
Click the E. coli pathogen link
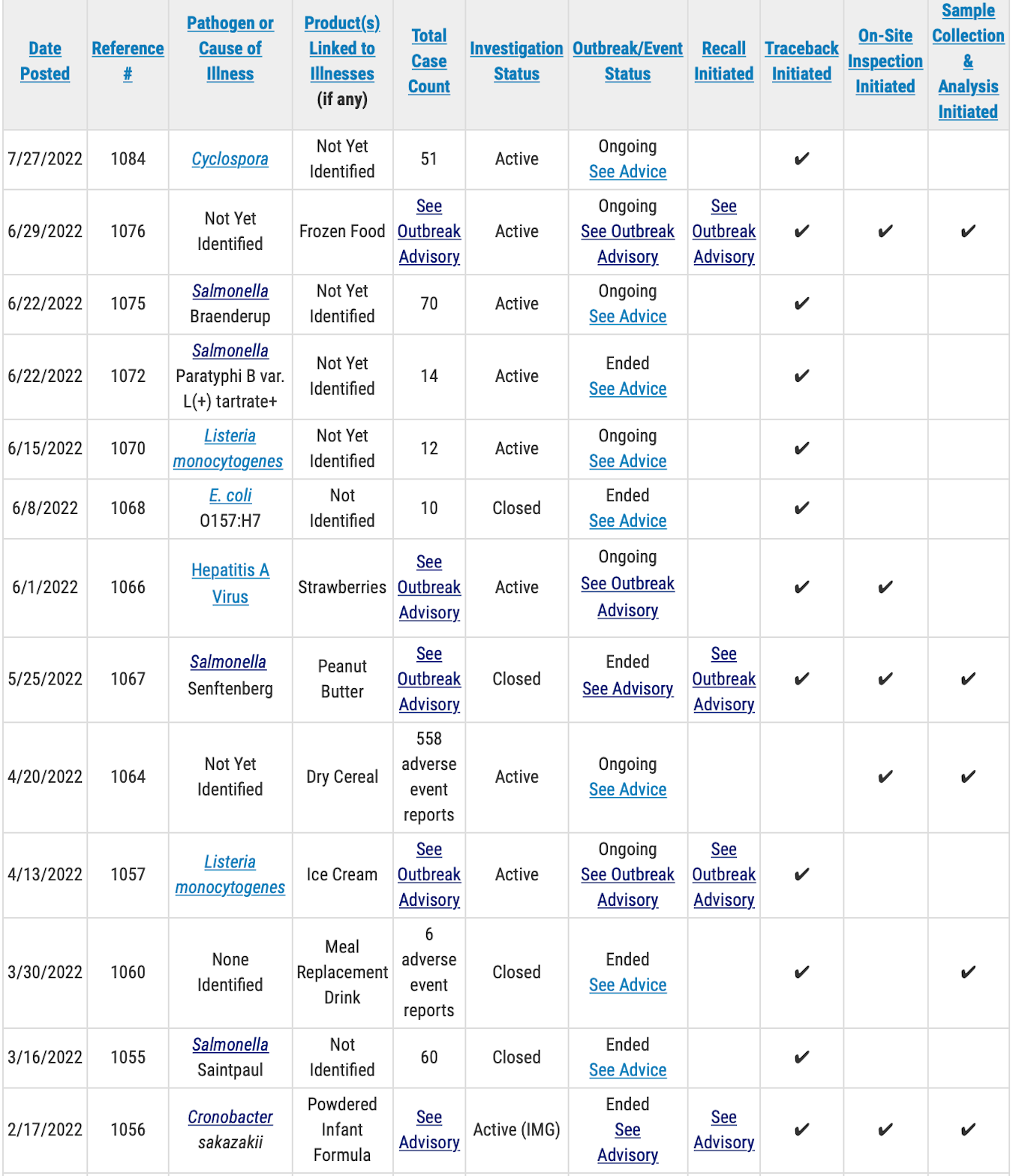tap(230, 495)
